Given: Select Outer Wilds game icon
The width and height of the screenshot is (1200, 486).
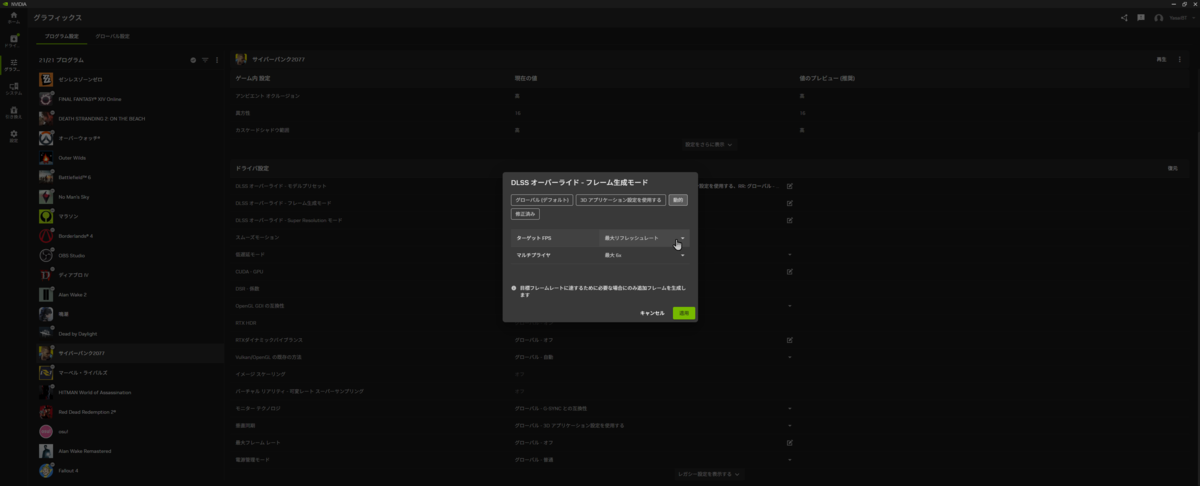Looking at the screenshot, I should click(x=46, y=157).
